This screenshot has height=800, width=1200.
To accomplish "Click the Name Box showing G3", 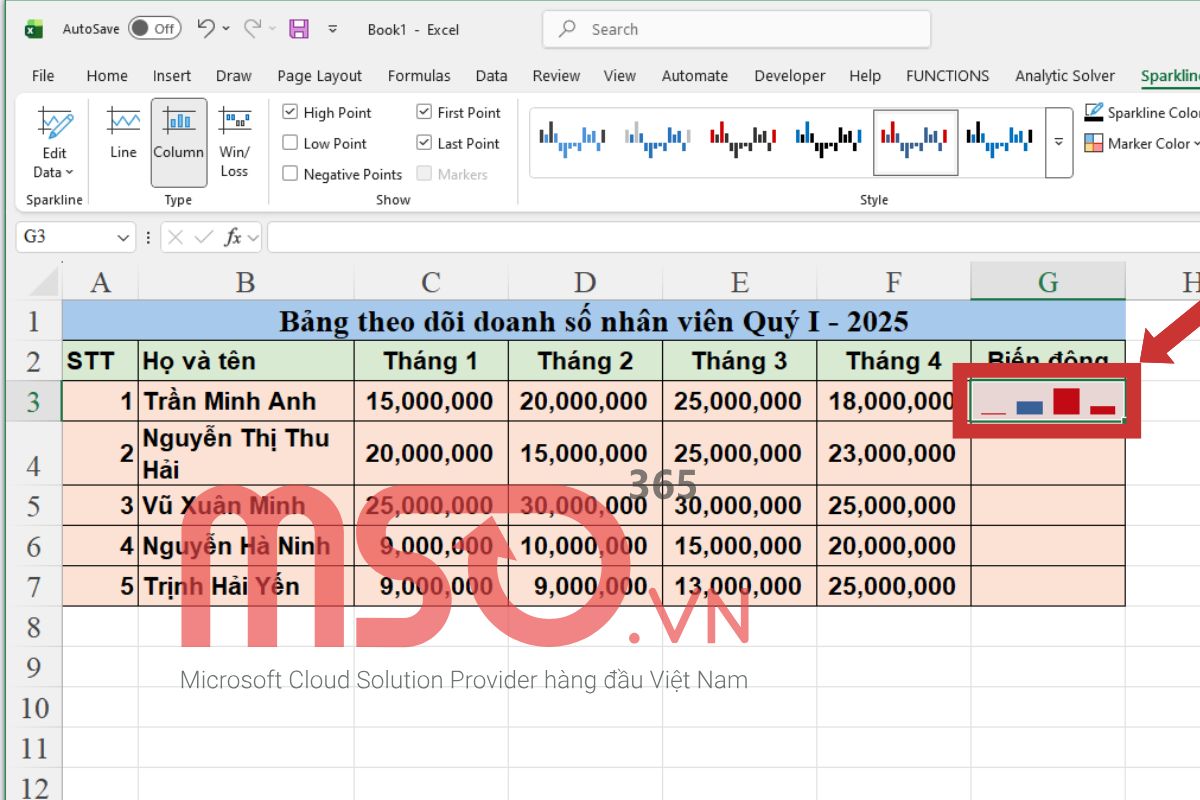I will (65, 237).
